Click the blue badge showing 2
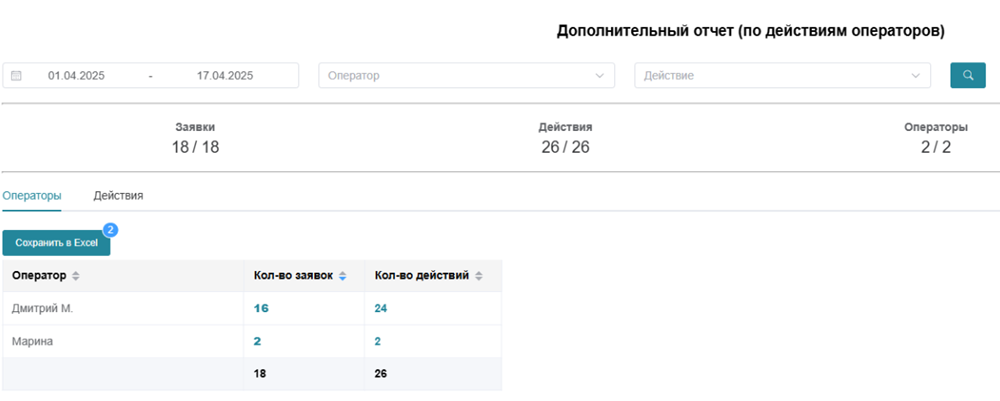Image resolution: width=1000 pixels, height=401 pixels. coord(110,230)
